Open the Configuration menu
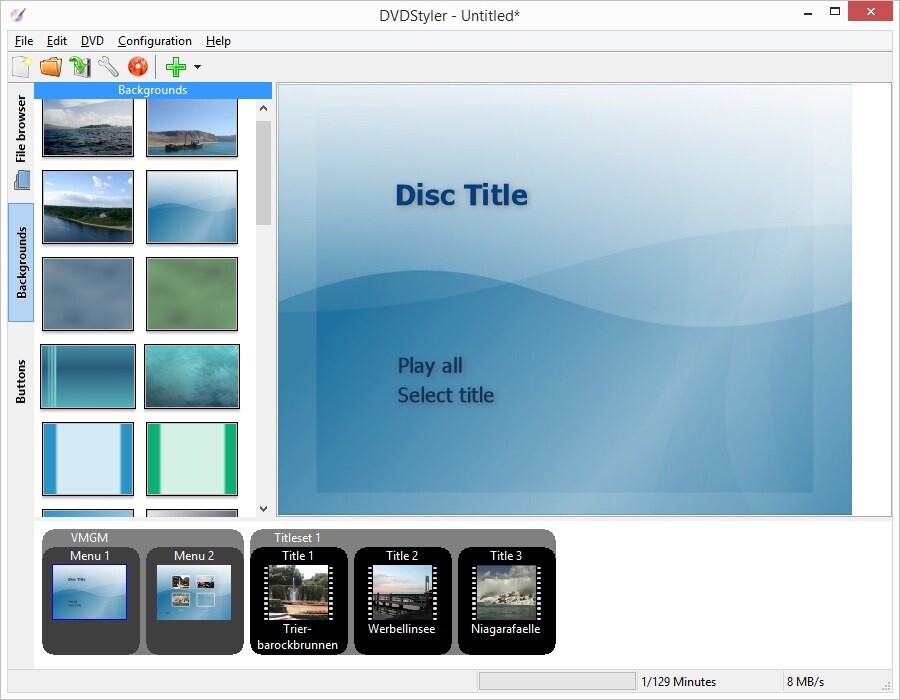 154,41
